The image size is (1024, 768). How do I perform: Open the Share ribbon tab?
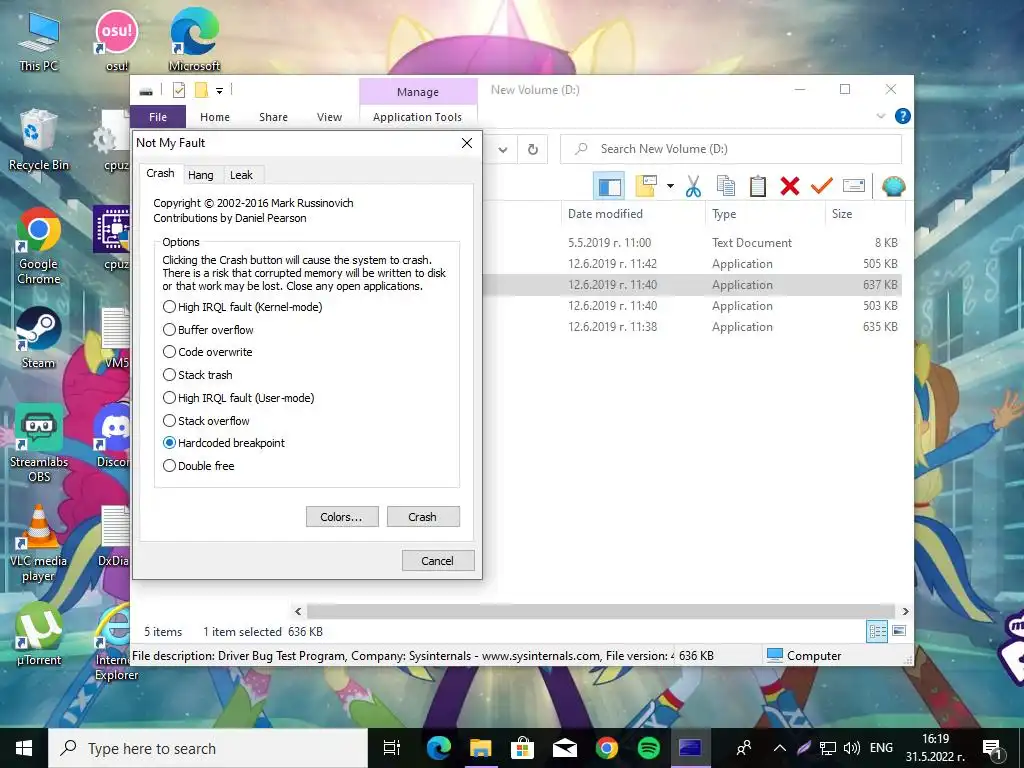coord(273,117)
